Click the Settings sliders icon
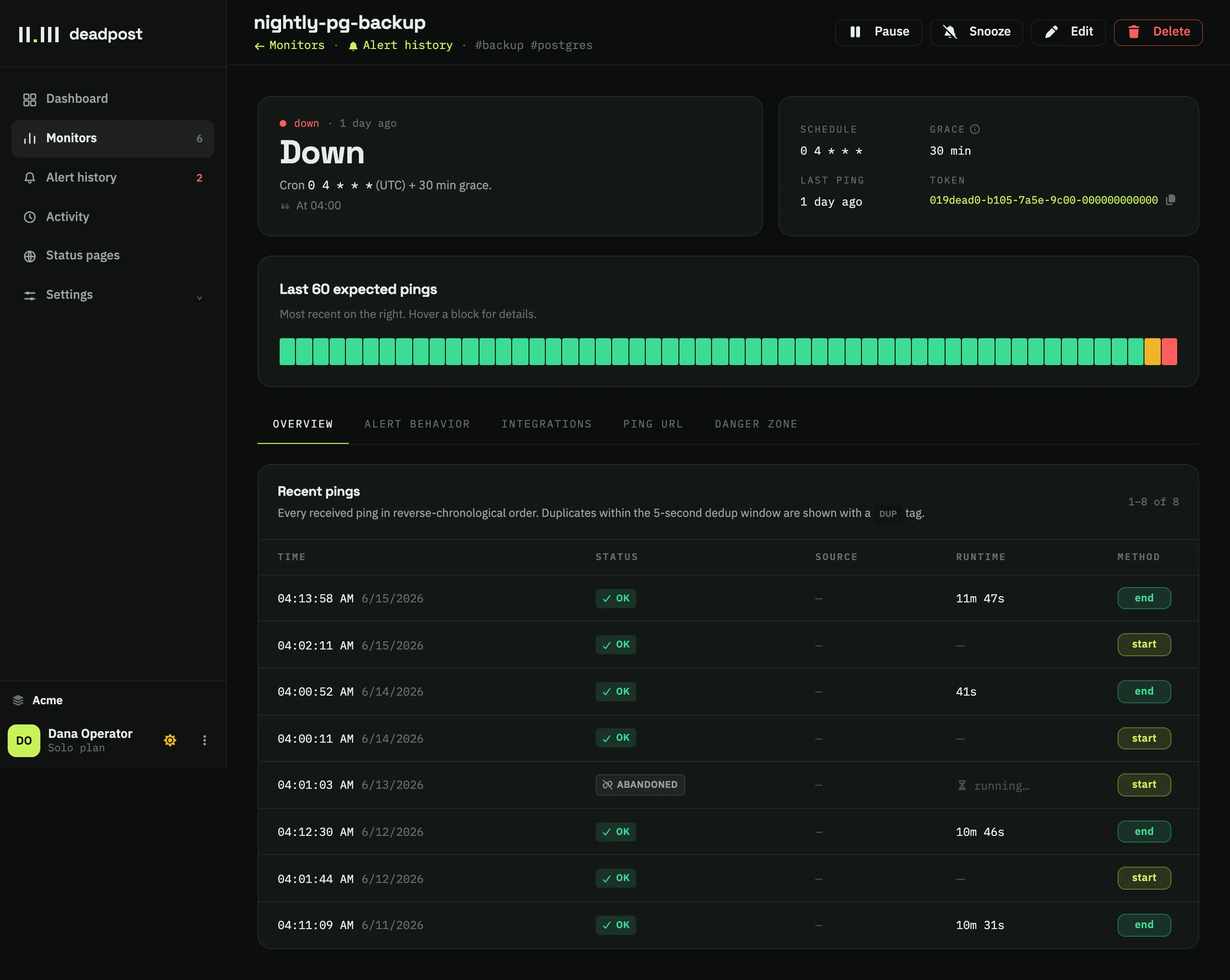This screenshot has height=980, width=1230. (30, 295)
